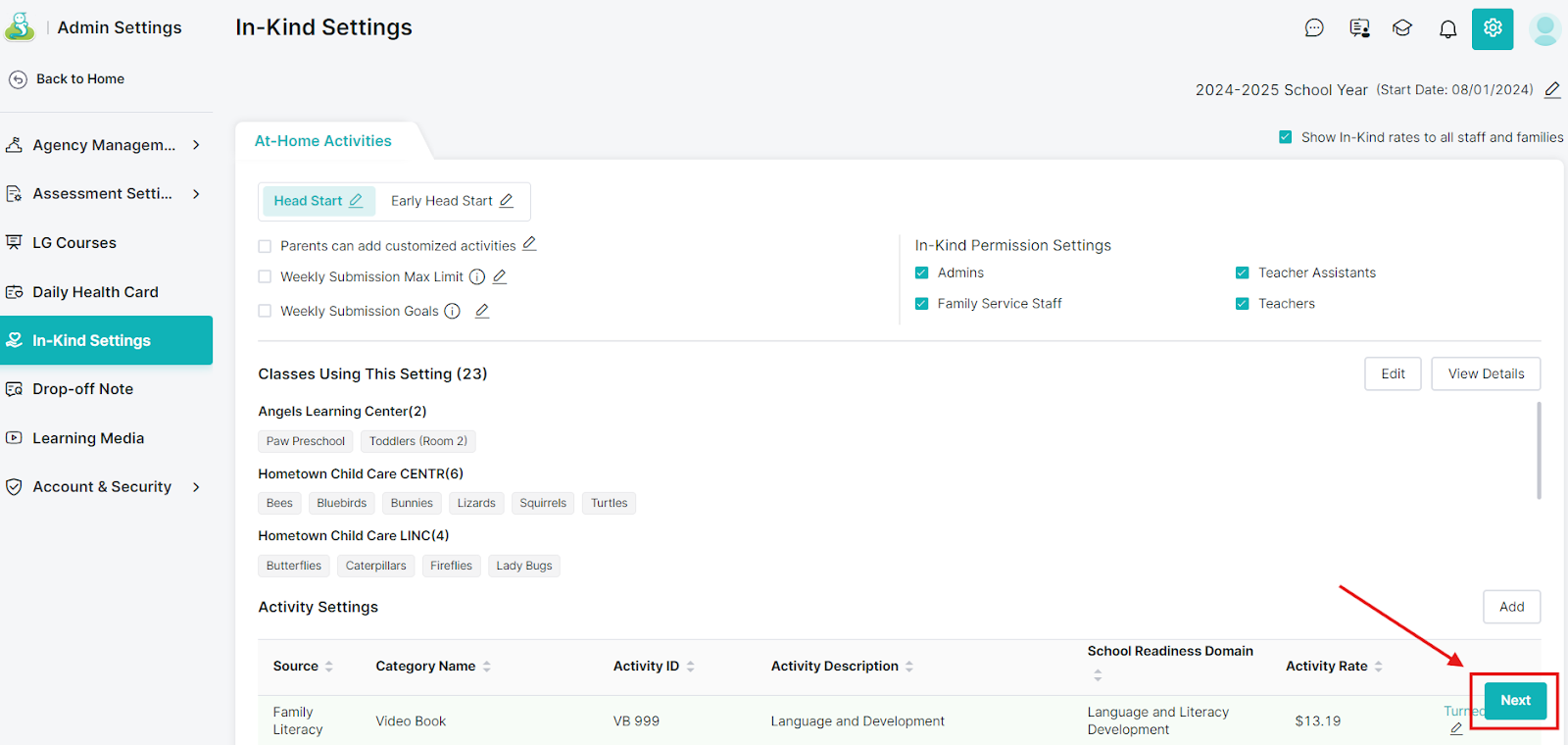This screenshot has height=745, width=1568.
Task: Open Daily Health Card menu item
Action: [x=95, y=292]
